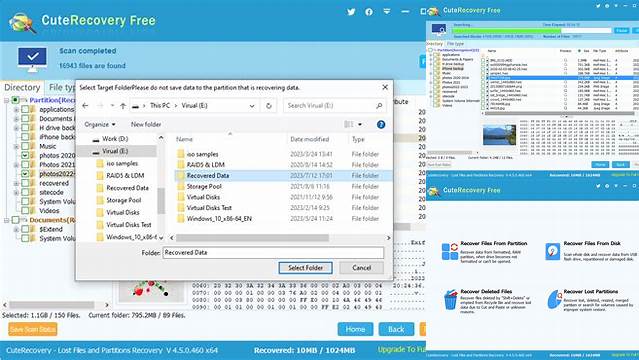This screenshot has width=639, height=360.
Task: Click the file list horizontal scrollbar
Action: pos(280,238)
